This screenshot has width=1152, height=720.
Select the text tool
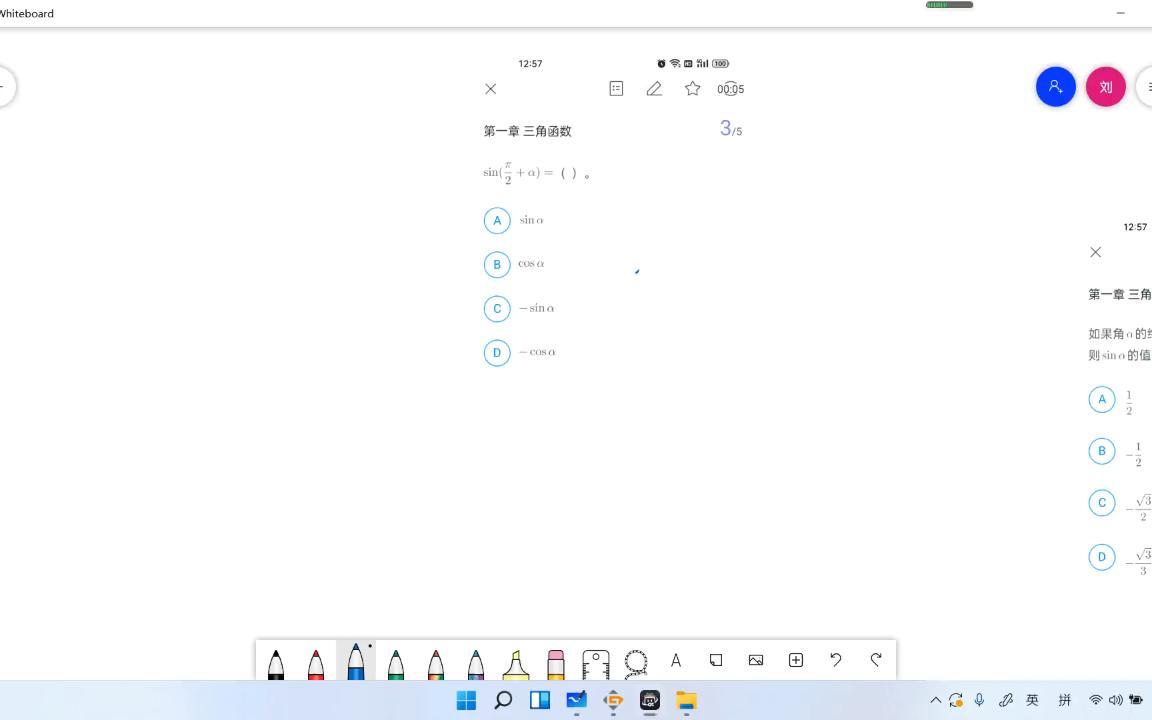pyautogui.click(x=676, y=662)
